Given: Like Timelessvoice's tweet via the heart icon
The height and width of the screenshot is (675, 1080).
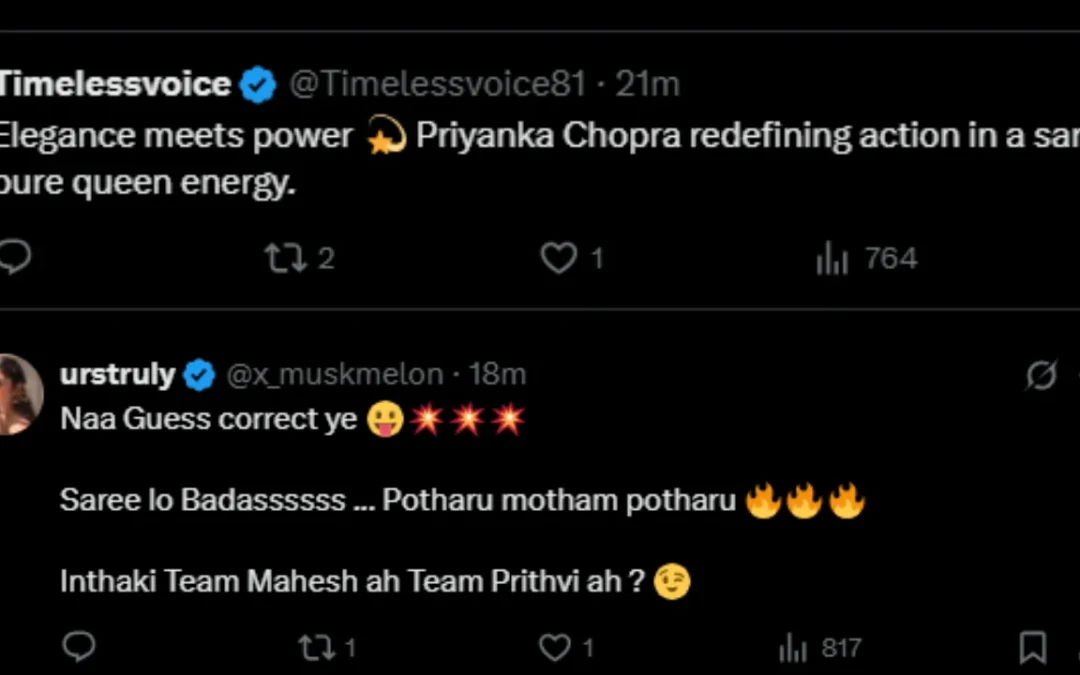Looking at the screenshot, I should point(557,258).
